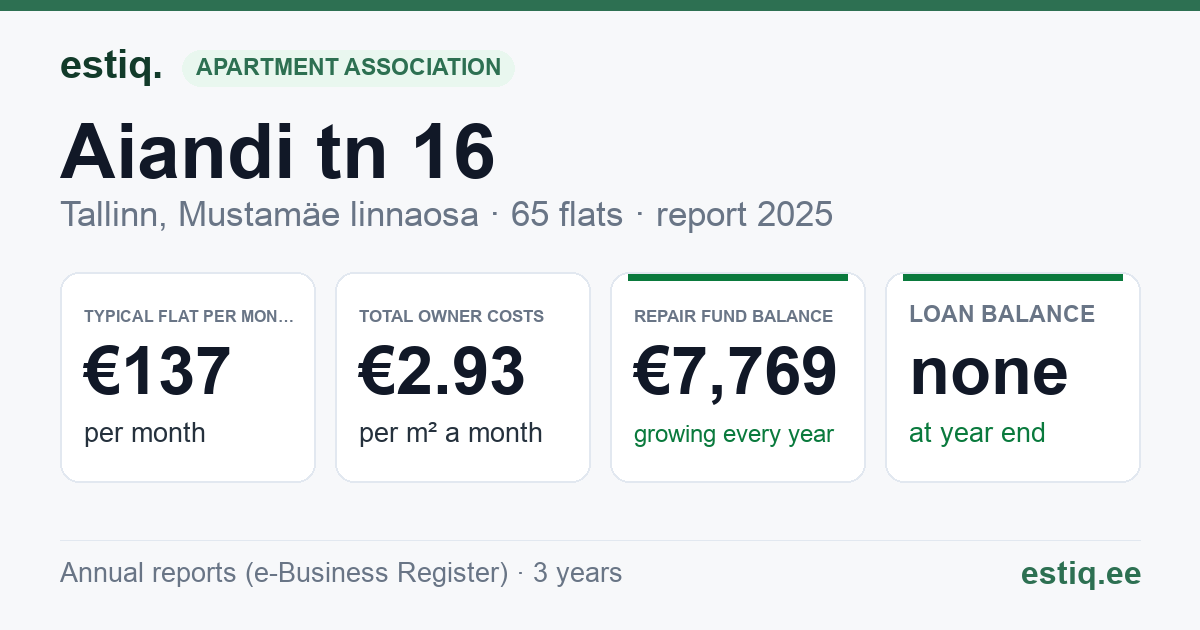
Task: Click the LOAN BALANCE label
Action: pyautogui.click(x=1002, y=314)
